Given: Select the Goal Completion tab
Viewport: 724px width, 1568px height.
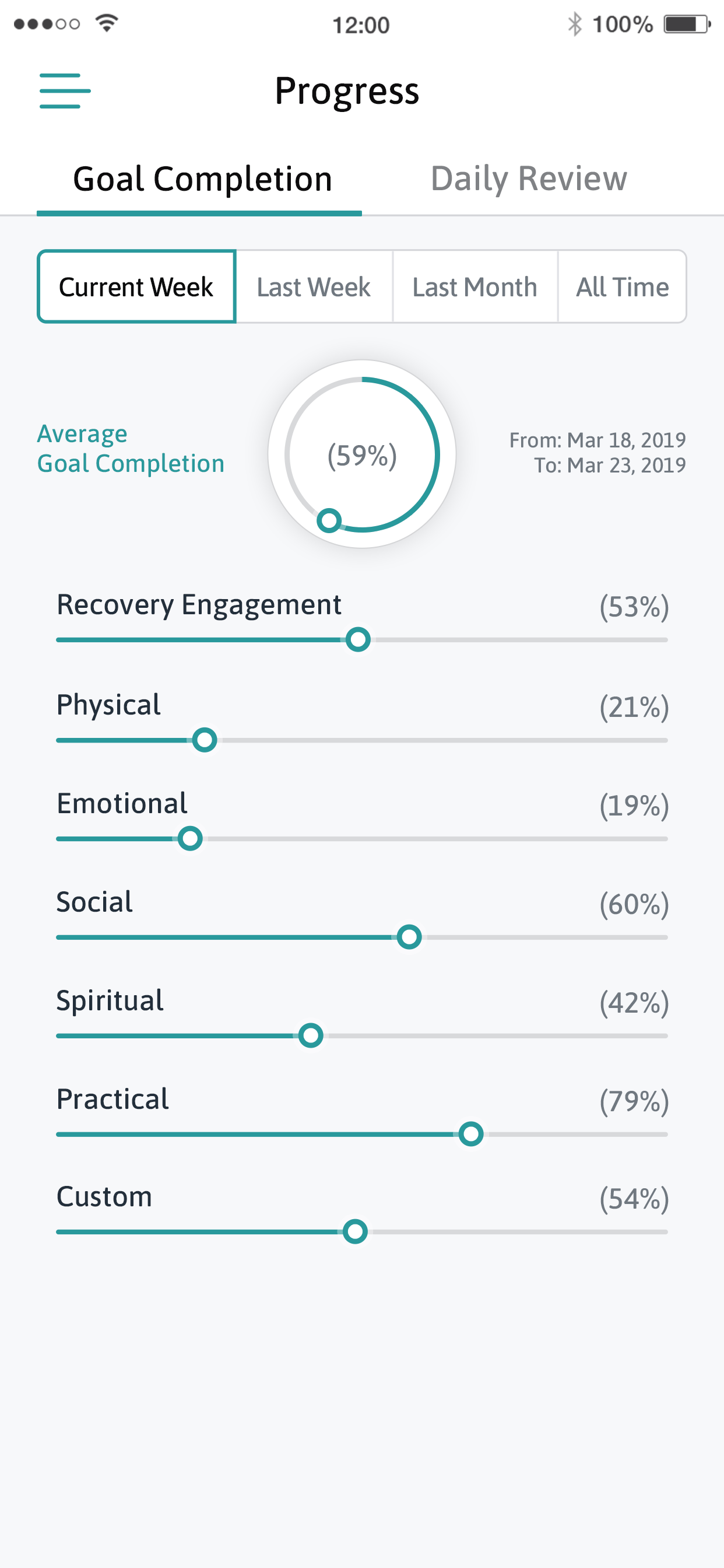Looking at the screenshot, I should tap(203, 179).
